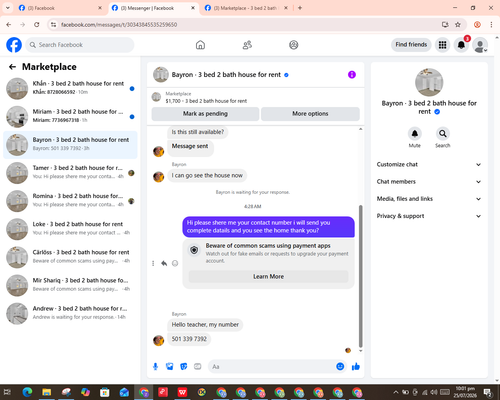Choose a GIF icon
The height and width of the screenshot is (400, 500).
[198, 367]
